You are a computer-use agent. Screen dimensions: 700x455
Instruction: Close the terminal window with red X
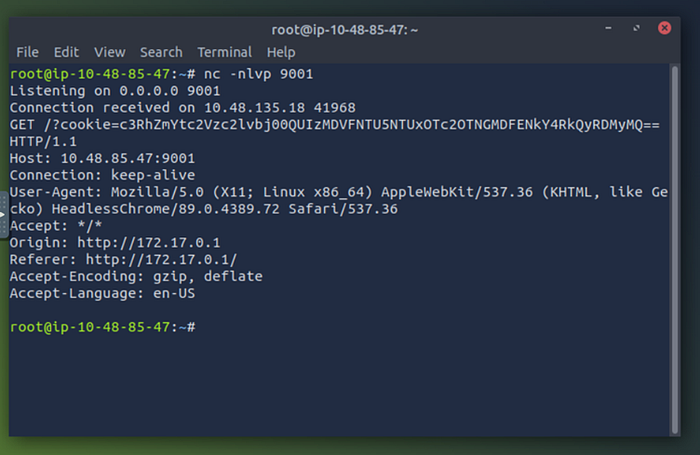(x=664, y=28)
